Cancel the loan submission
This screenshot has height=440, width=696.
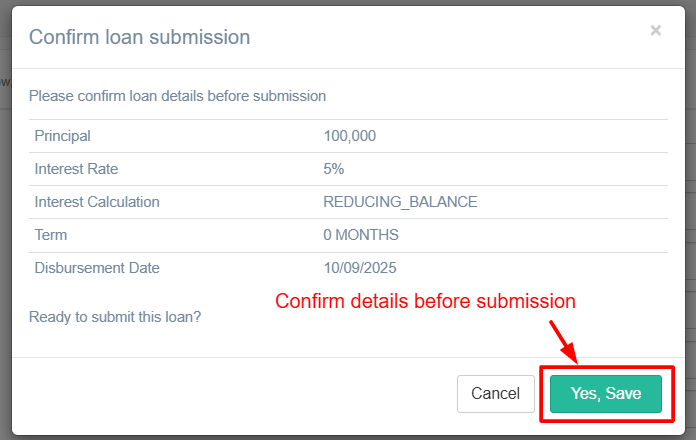(496, 394)
